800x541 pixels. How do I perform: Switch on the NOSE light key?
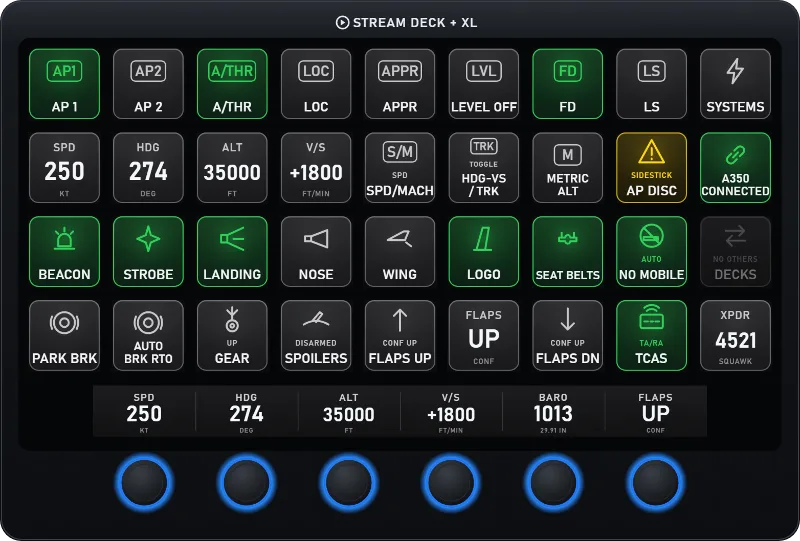[x=316, y=252]
